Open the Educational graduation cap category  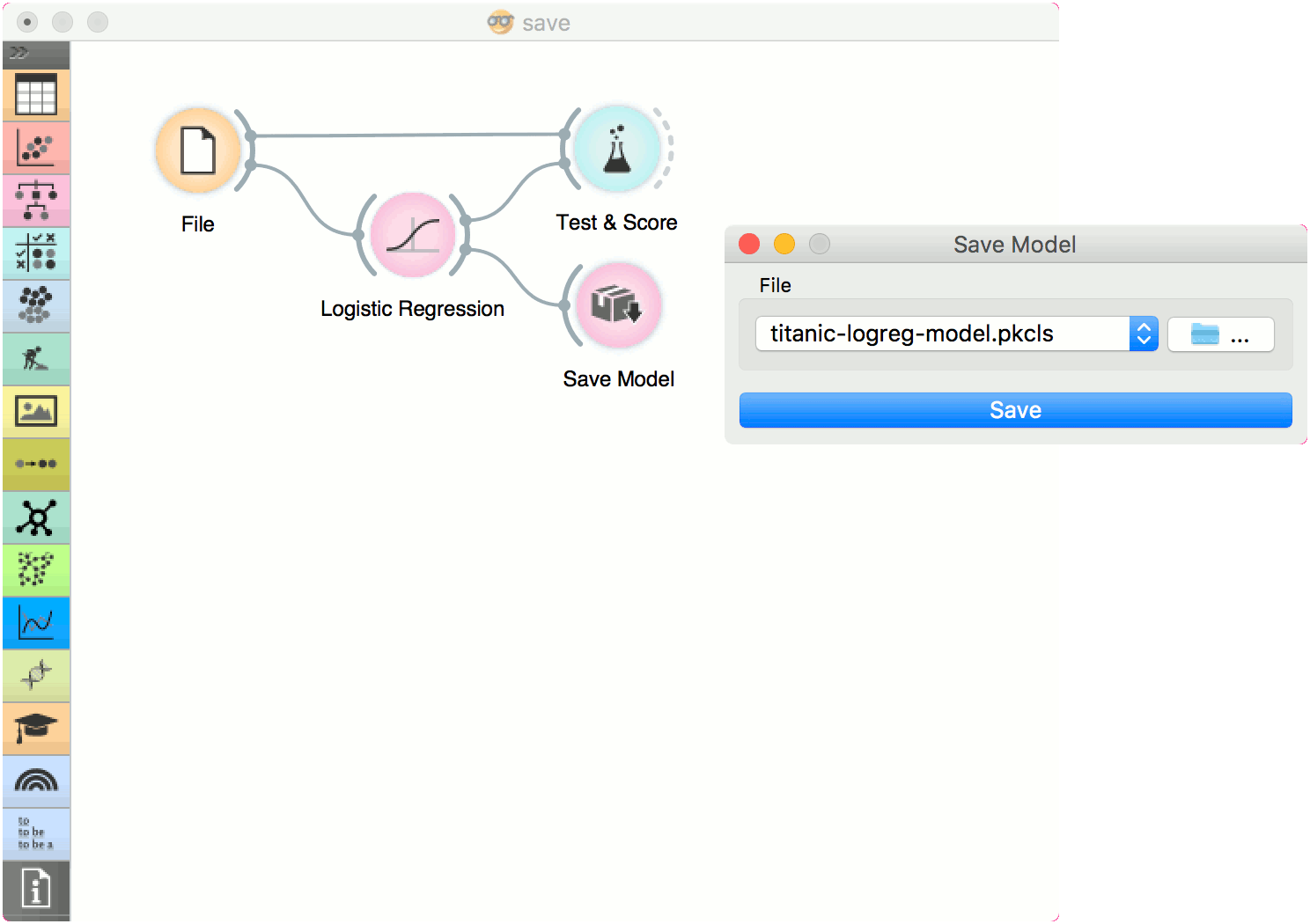(36, 729)
